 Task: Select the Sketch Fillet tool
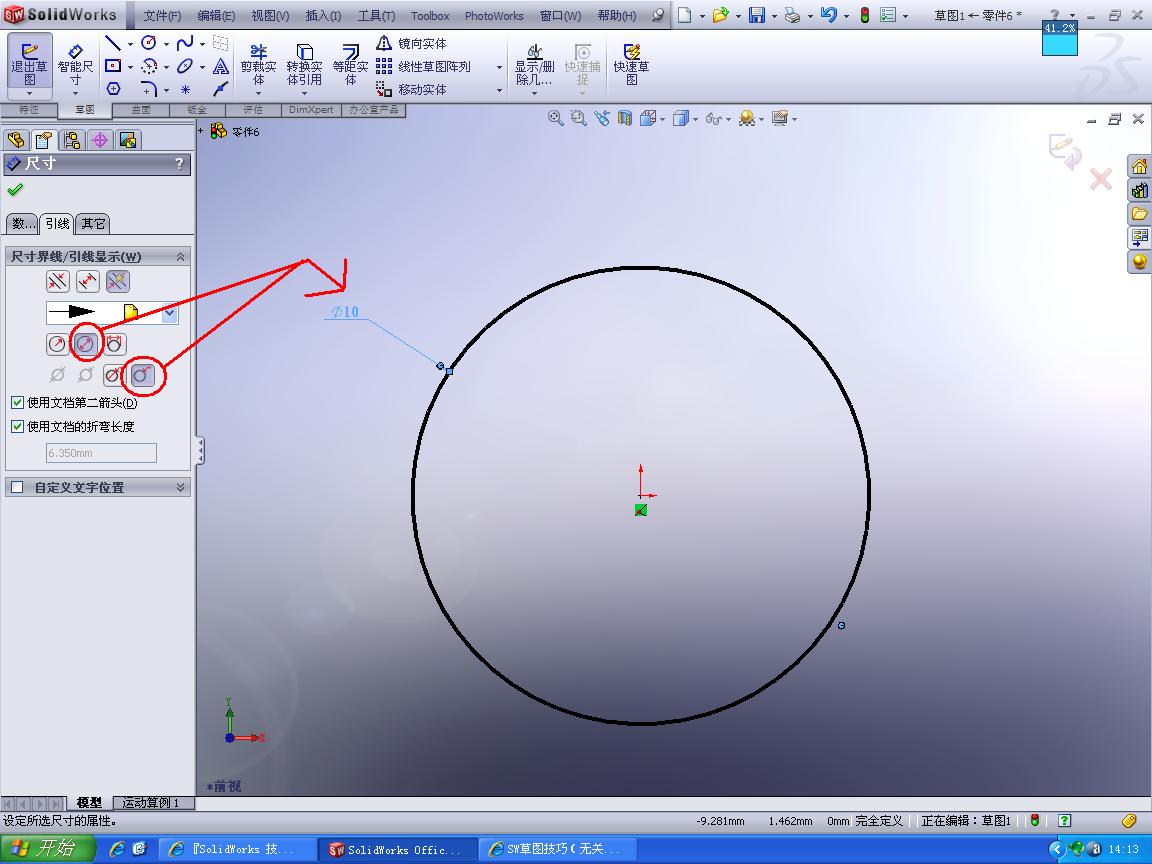[x=148, y=89]
